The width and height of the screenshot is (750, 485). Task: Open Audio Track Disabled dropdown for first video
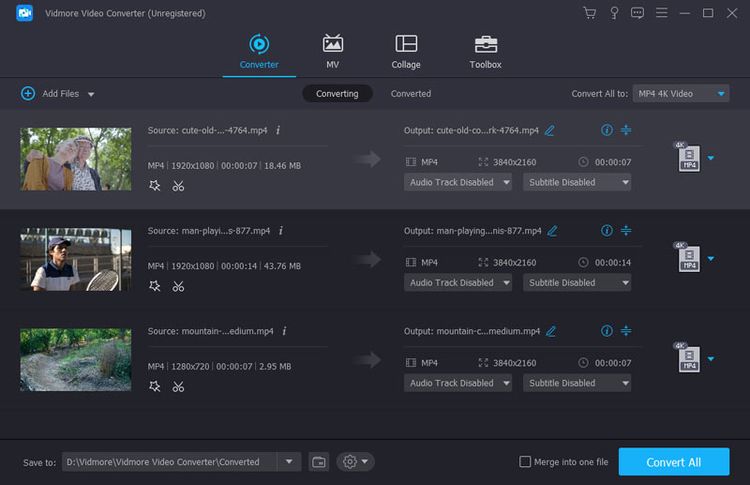(458, 183)
